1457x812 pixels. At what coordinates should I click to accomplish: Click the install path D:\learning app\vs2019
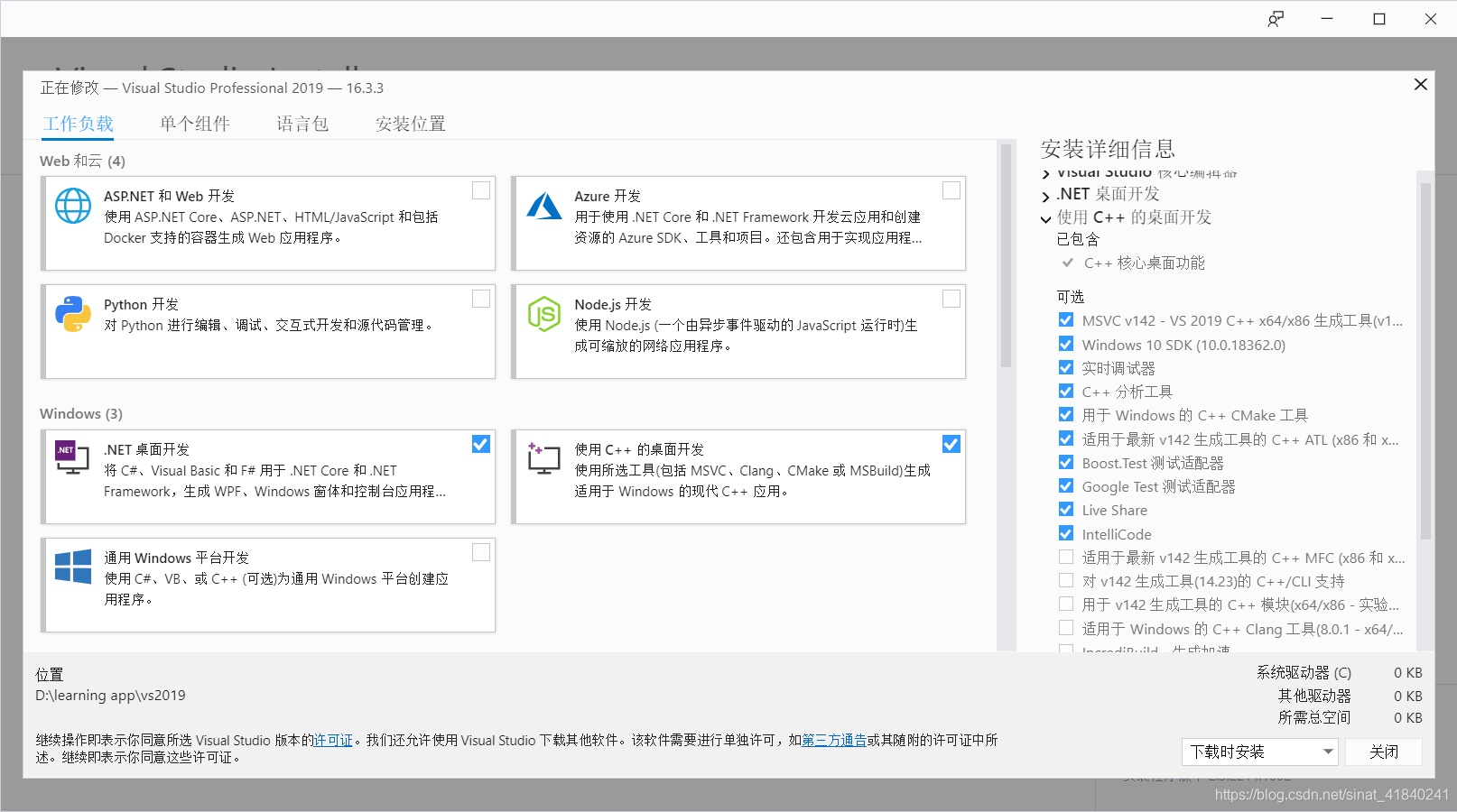point(110,696)
